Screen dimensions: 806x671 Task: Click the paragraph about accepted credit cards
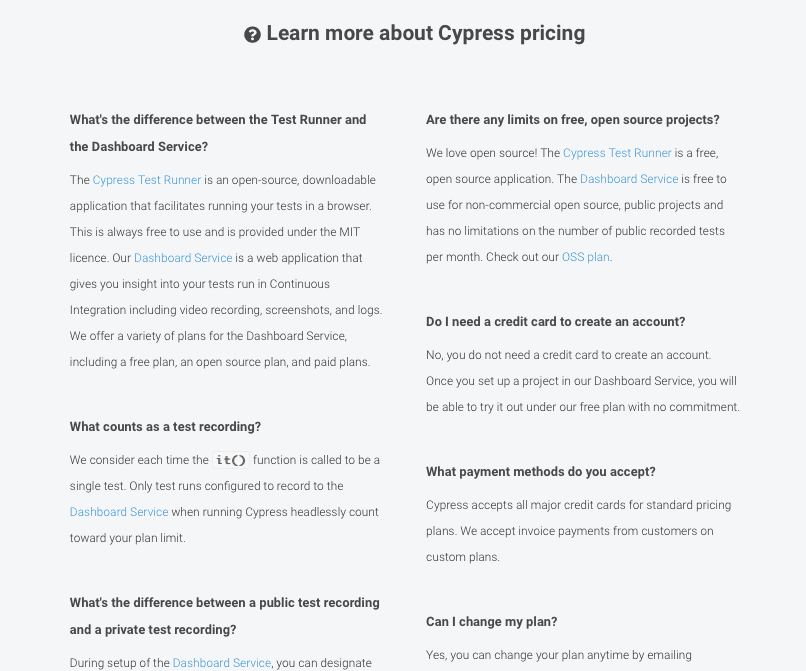578,531
